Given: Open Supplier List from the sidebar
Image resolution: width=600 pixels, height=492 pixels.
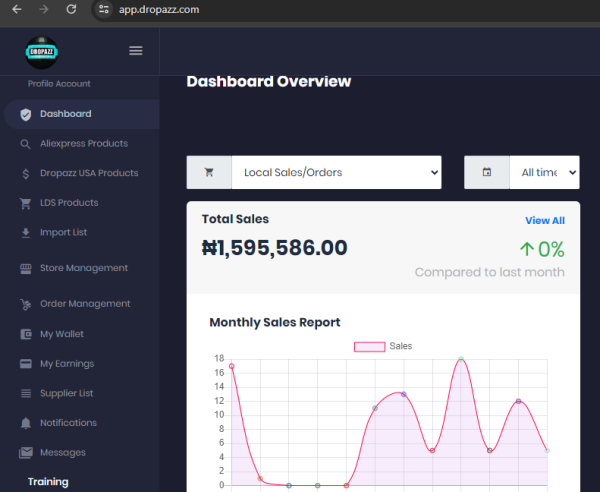Looking at the screenshot, I should click(66, 393).
